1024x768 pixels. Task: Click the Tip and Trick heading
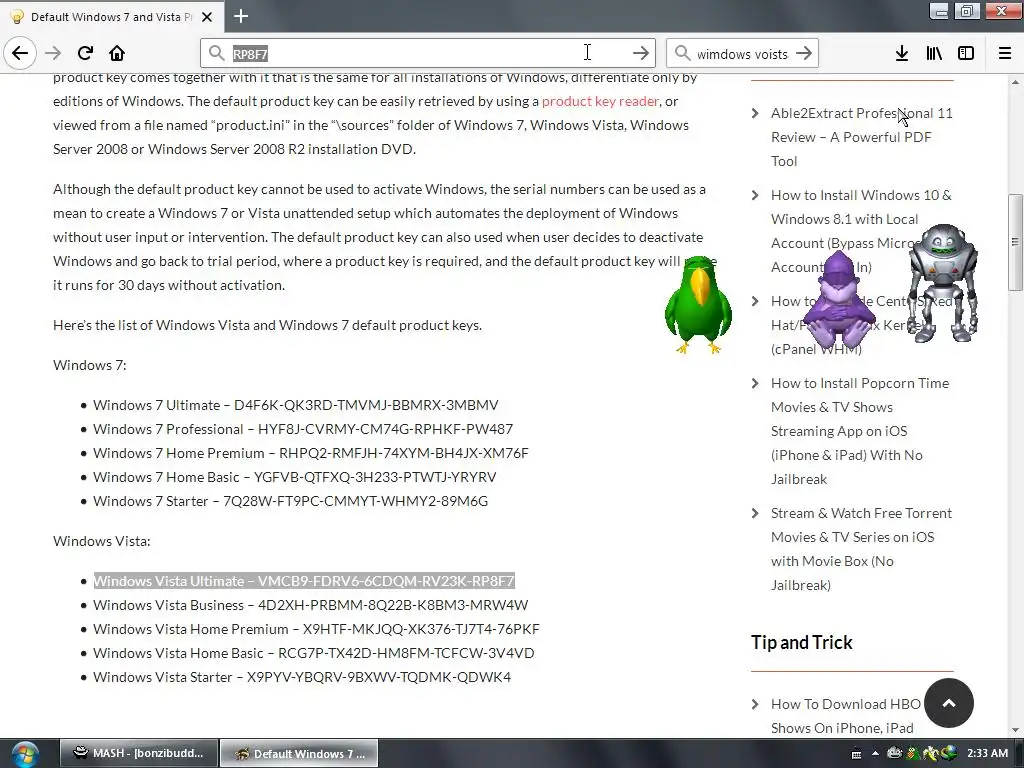[801, 643]
